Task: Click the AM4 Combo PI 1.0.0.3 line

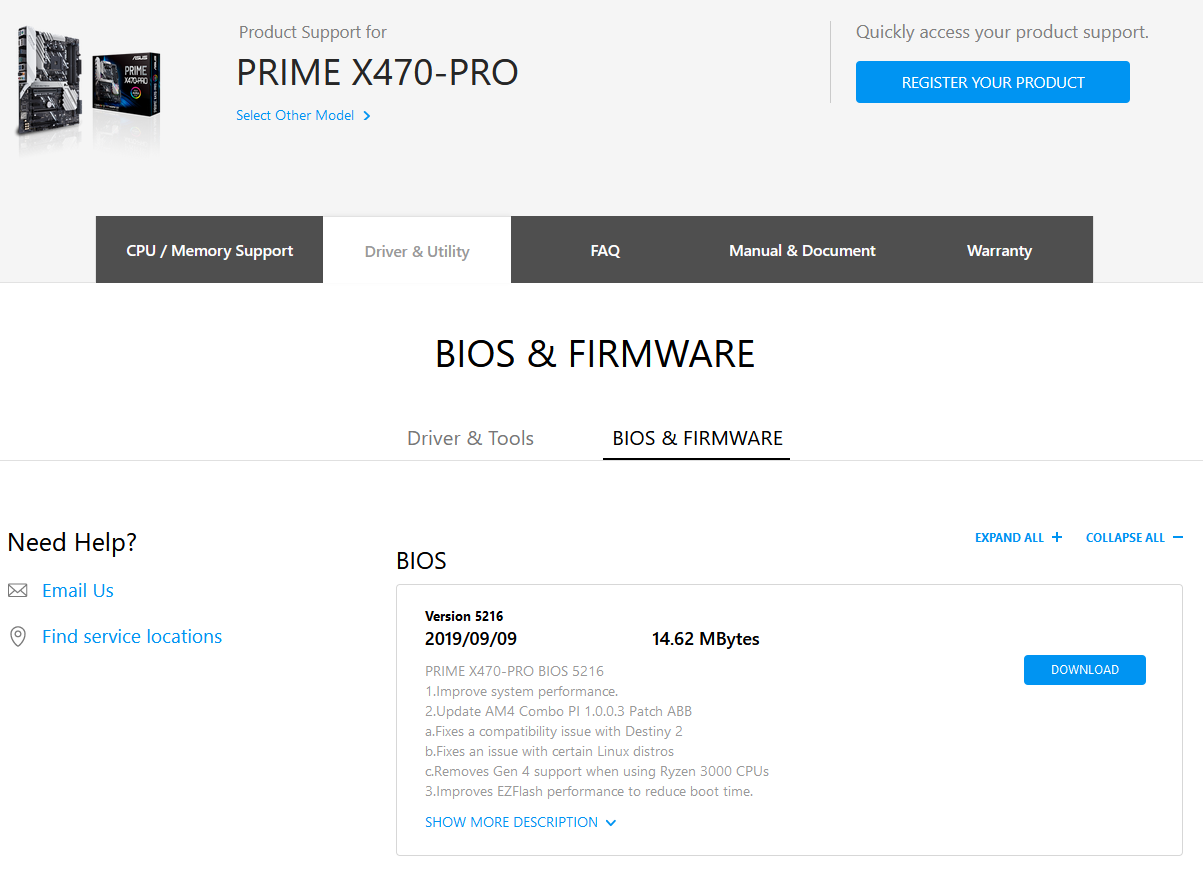Action: click(x=558, y=711)
